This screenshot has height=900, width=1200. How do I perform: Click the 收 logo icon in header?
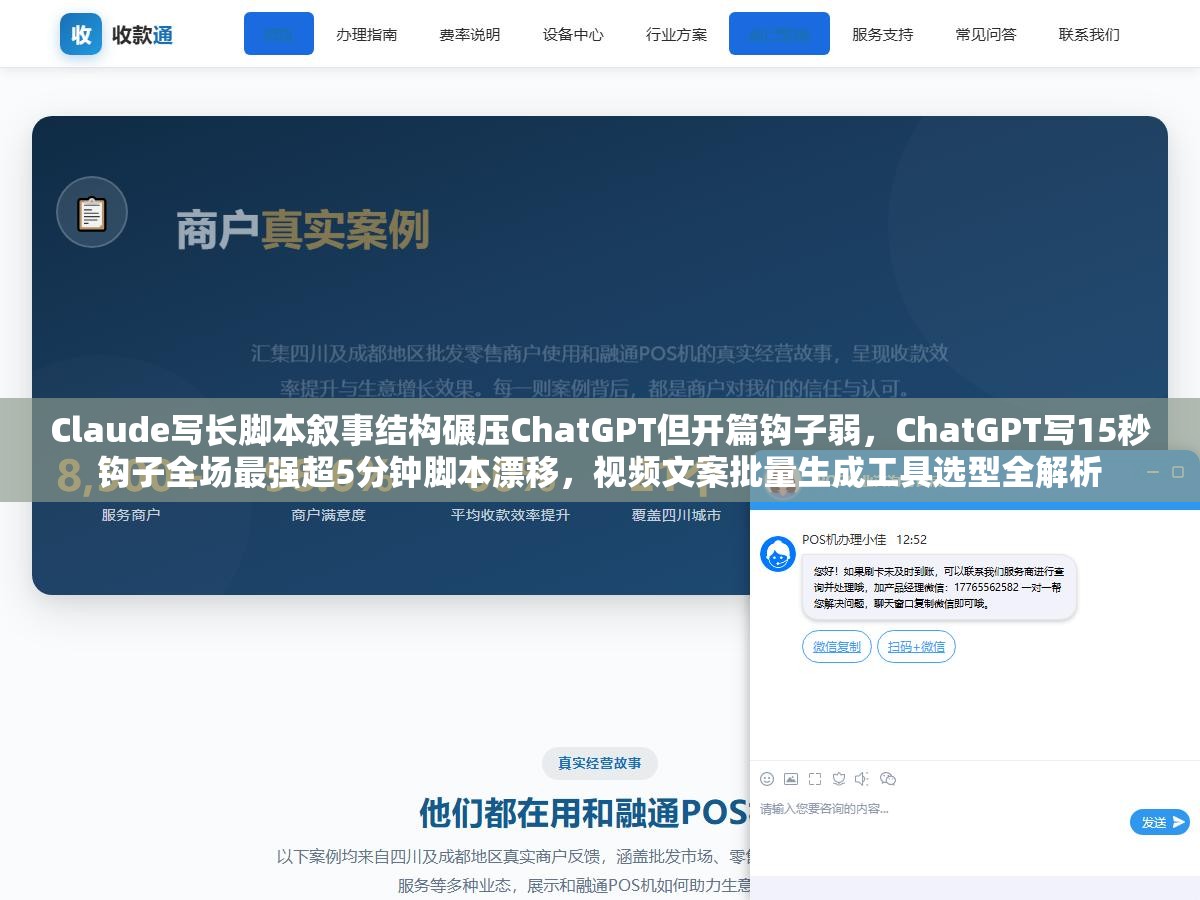pos(81,34)
